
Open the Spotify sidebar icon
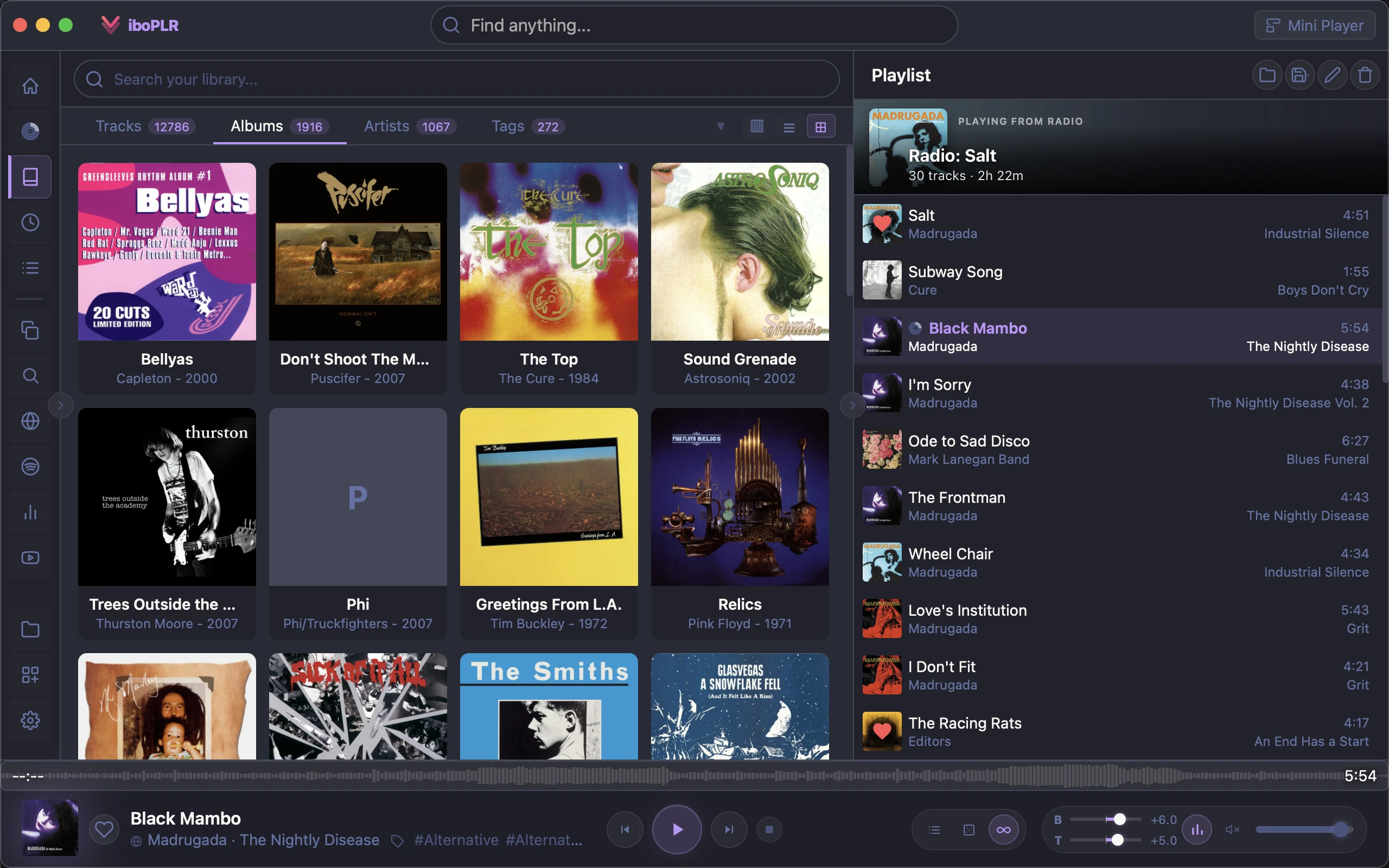pos(30,466)
